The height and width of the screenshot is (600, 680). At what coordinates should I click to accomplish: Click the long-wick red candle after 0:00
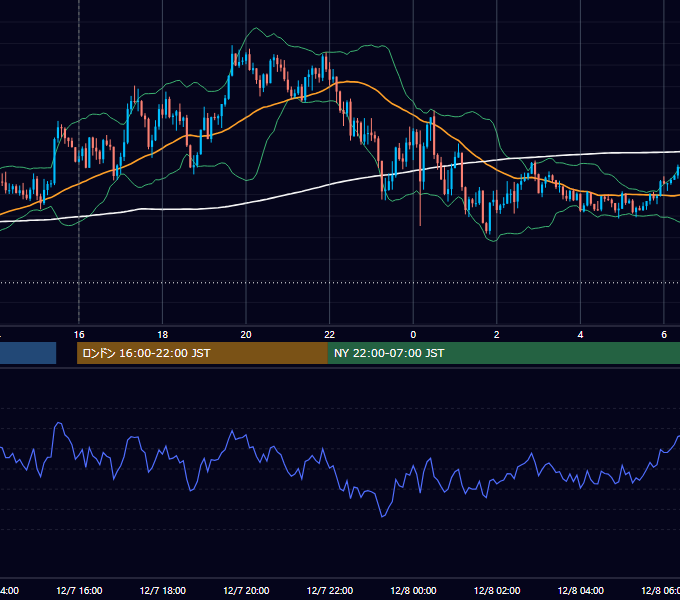[421, 178]
